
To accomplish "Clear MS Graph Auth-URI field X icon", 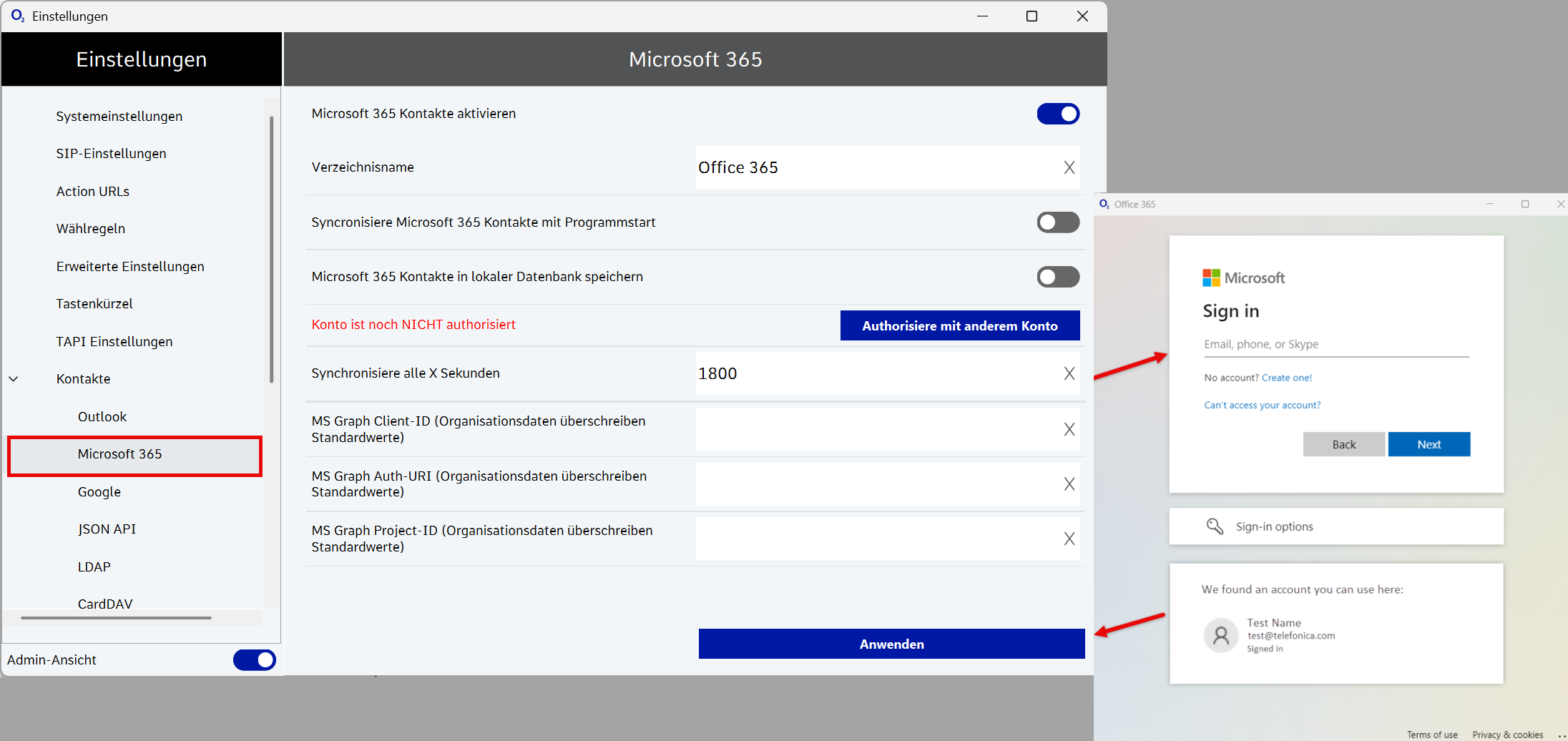I will pos(1069,484).
